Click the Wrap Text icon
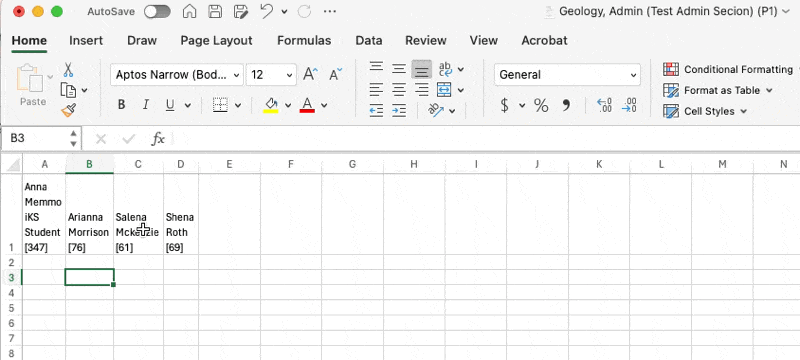 (445, 69)
